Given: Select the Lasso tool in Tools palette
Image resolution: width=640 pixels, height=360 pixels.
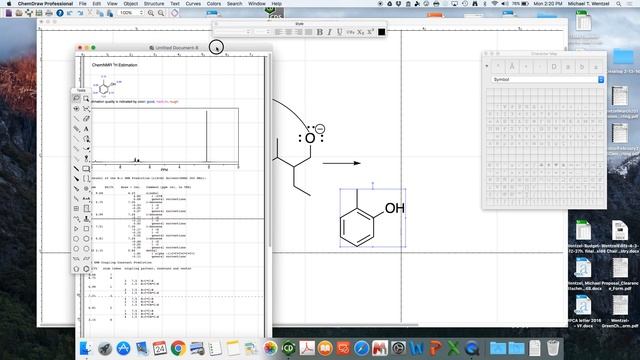Looking at the screenshot, I should coord(76,98).
